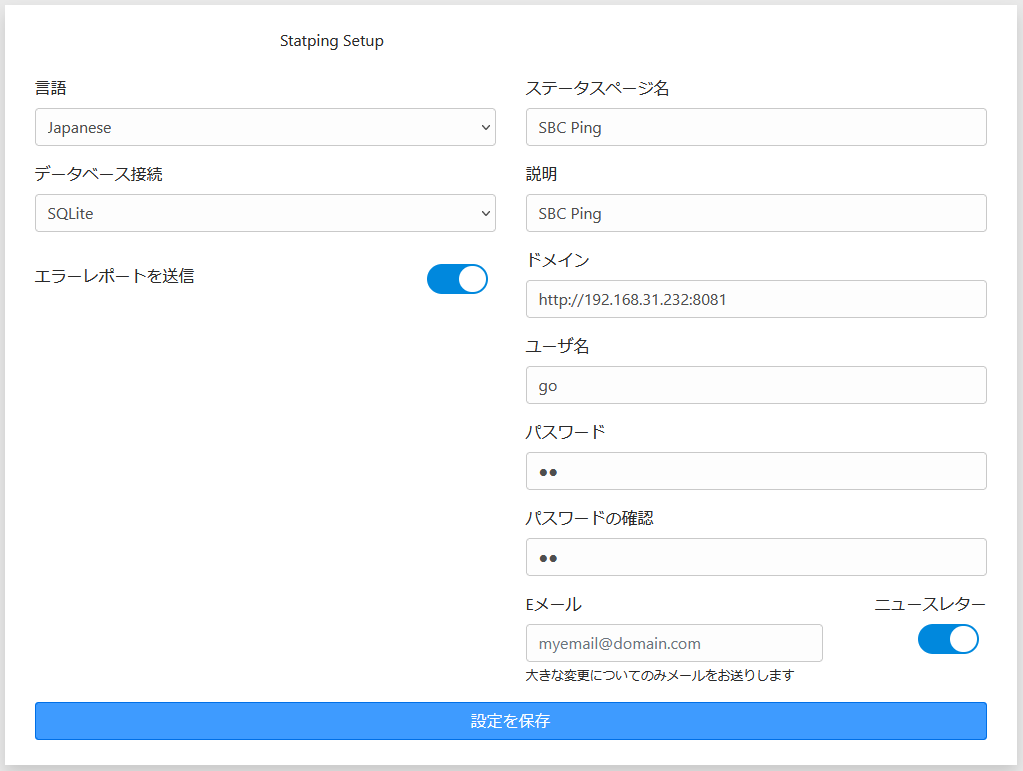Screen dimensions: 1023x771
Task: Click the Eメール field myemail@domain.com
Action: click(x=674, y=643)
